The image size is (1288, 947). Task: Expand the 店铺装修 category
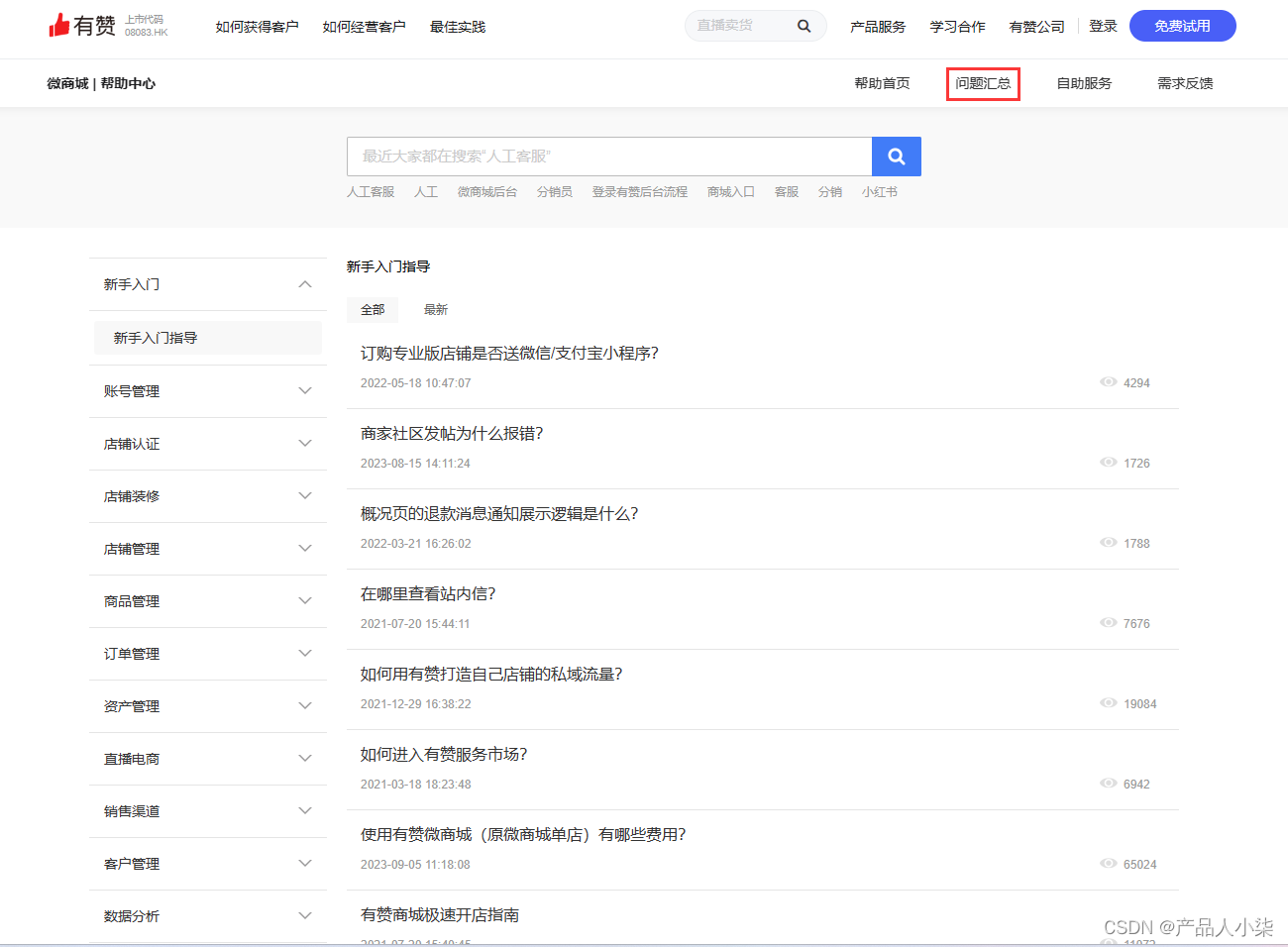click(208, 496)
